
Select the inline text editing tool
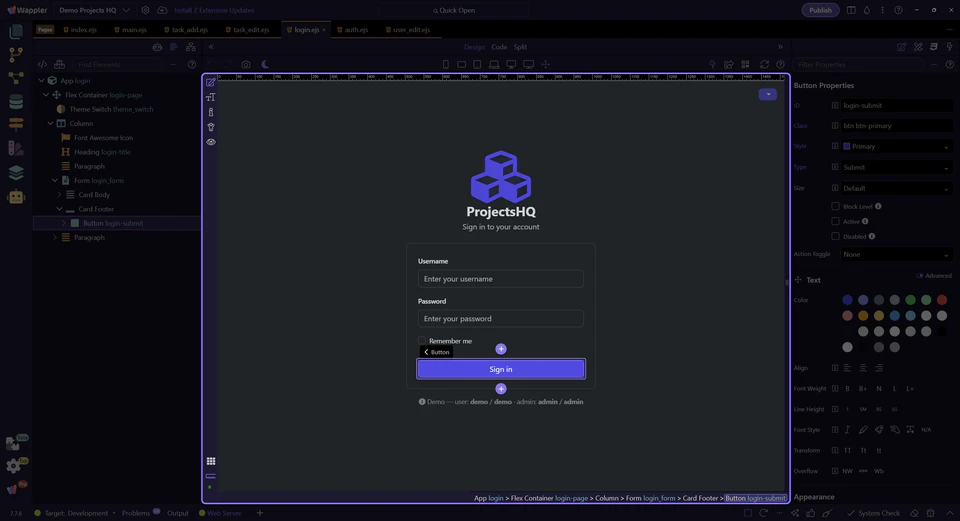point(211,97)
